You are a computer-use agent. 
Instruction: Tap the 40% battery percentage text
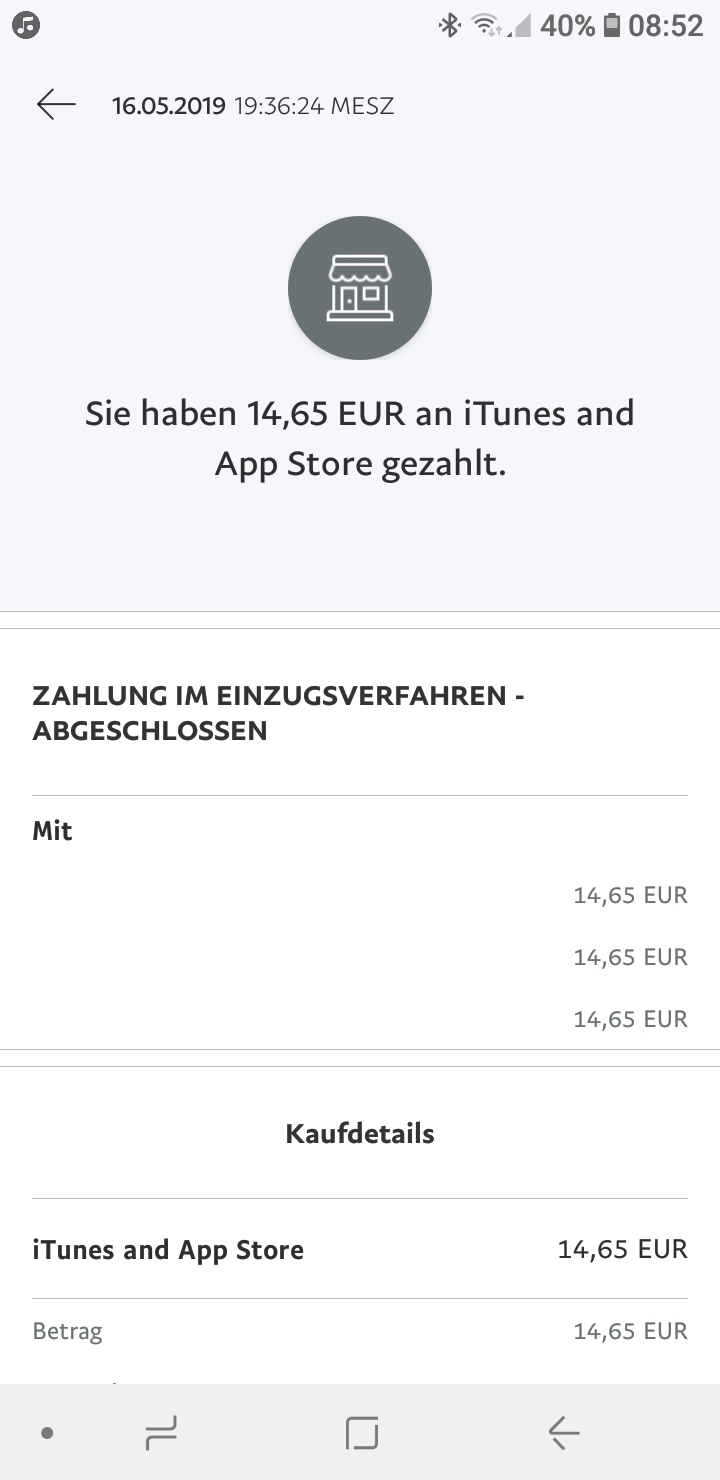[568, 26]
